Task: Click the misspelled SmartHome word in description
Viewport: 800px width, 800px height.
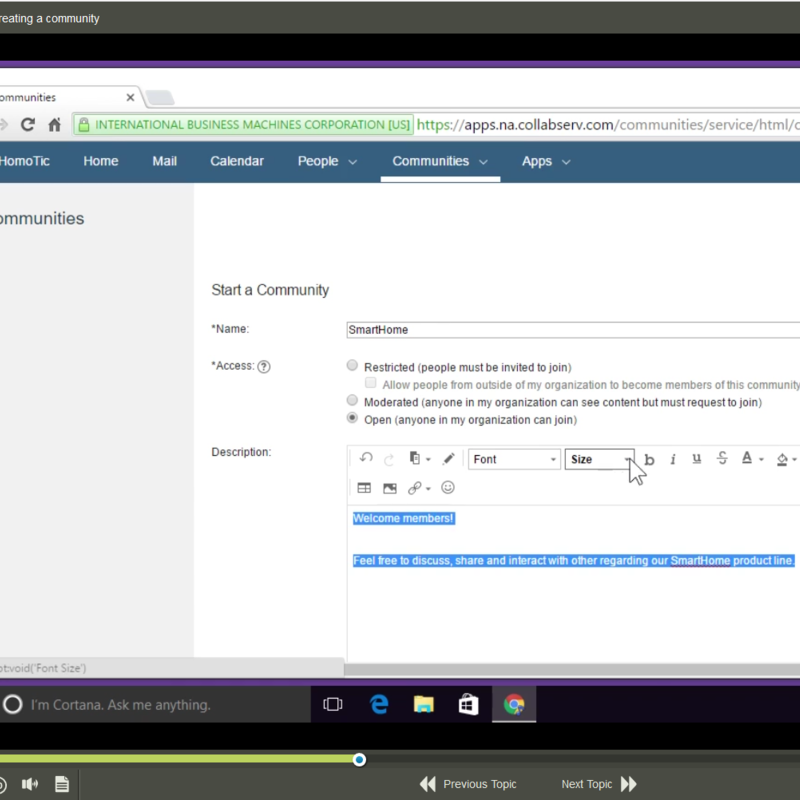Action: click(x=700, y=561)
